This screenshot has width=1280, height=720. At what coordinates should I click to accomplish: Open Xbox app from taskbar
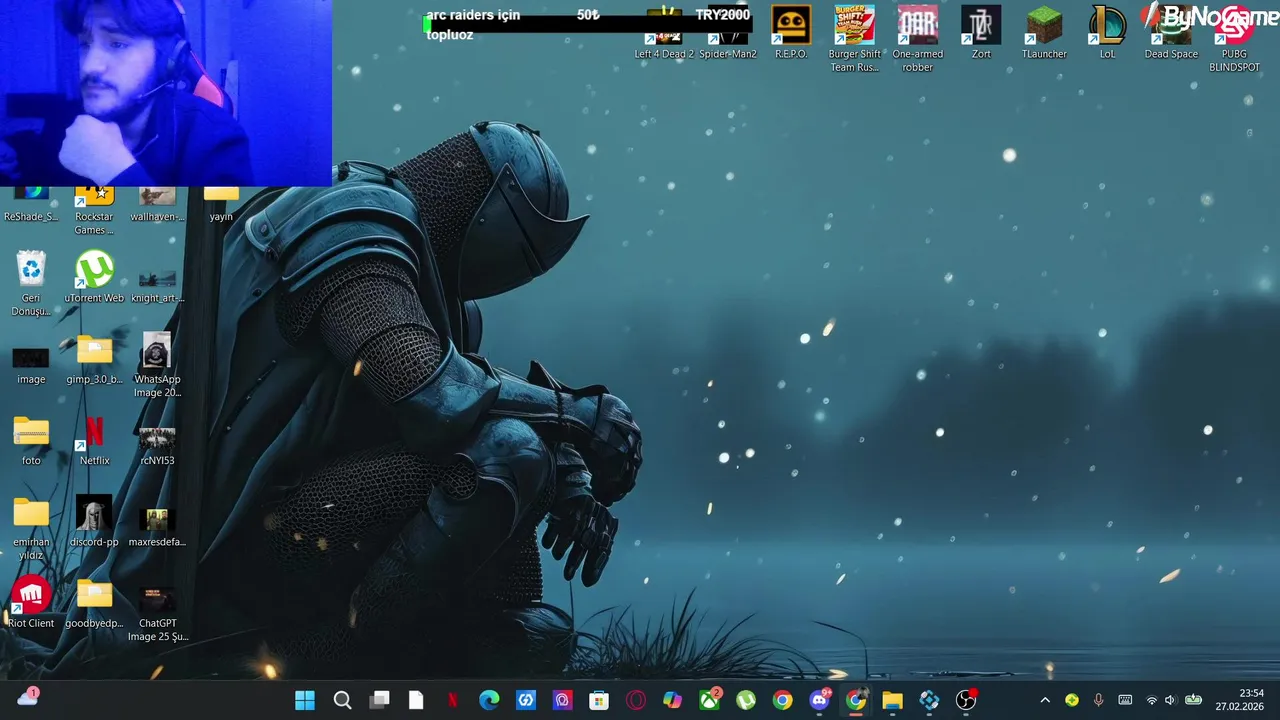[709, 700]
